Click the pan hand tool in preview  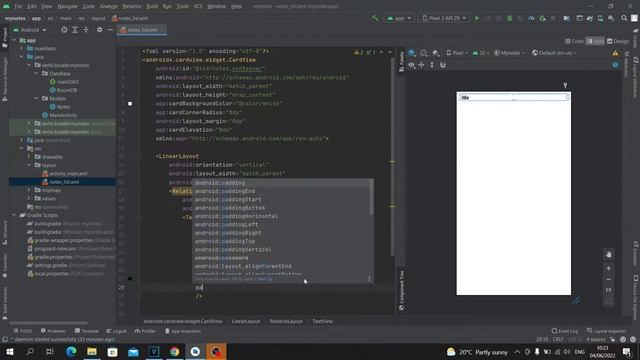(609, 255)
